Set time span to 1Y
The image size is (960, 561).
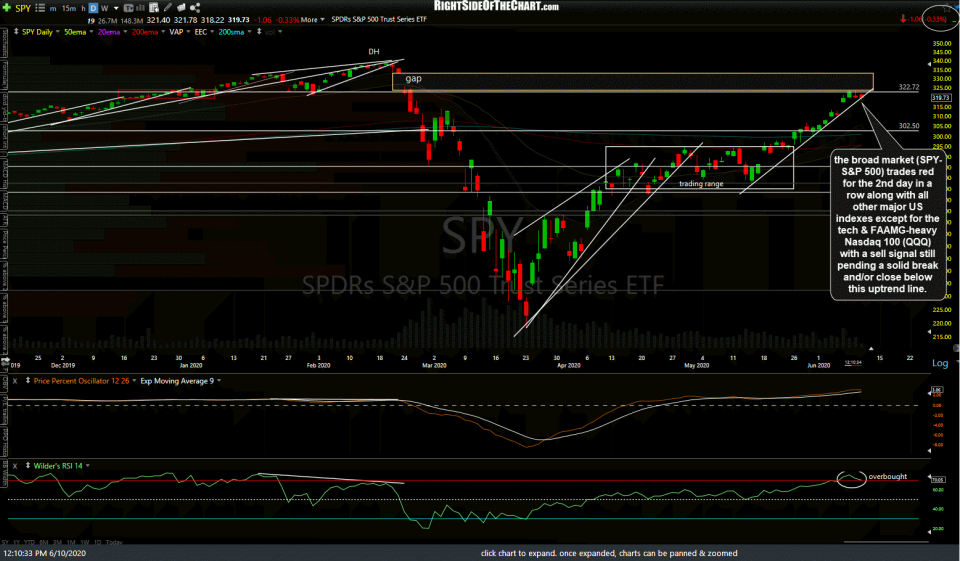(x=17, y=543)
